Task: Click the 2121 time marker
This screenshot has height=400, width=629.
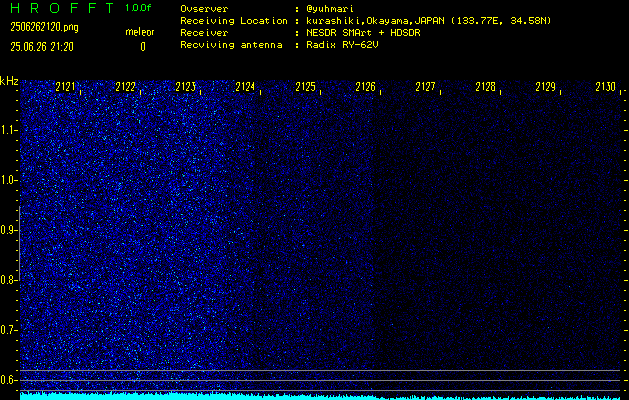Action: (x=65, y=87)
